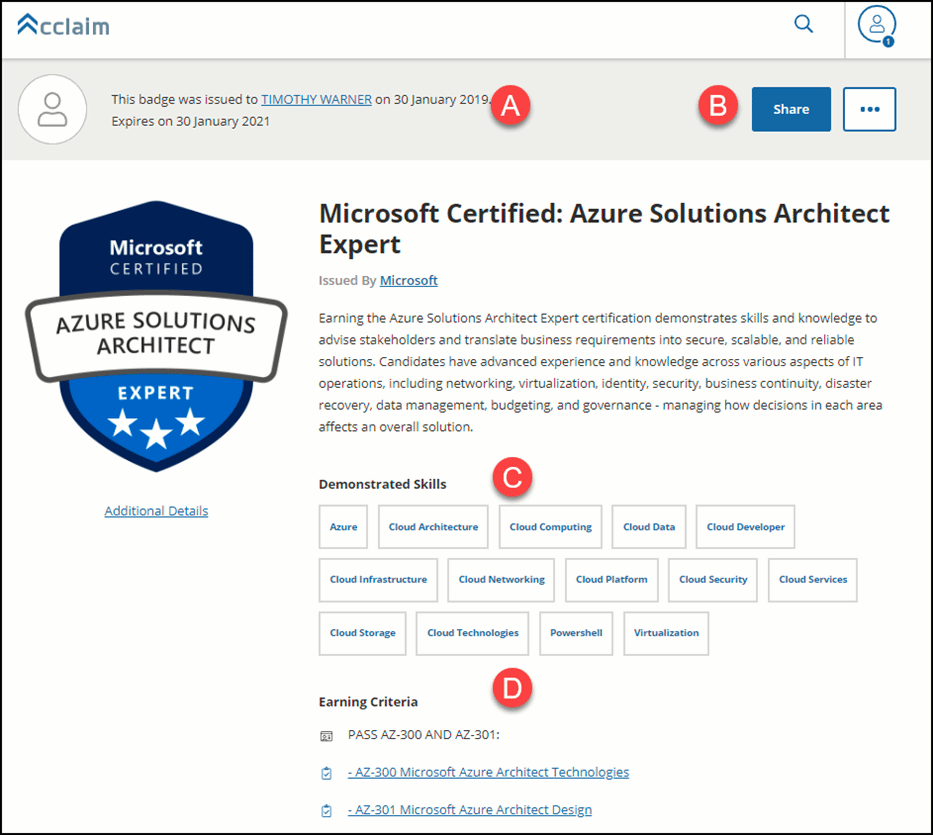Screen dimensions: 933x835
Task: Click the gray placeholder avatar icon
Action: (x=52, y=110)
